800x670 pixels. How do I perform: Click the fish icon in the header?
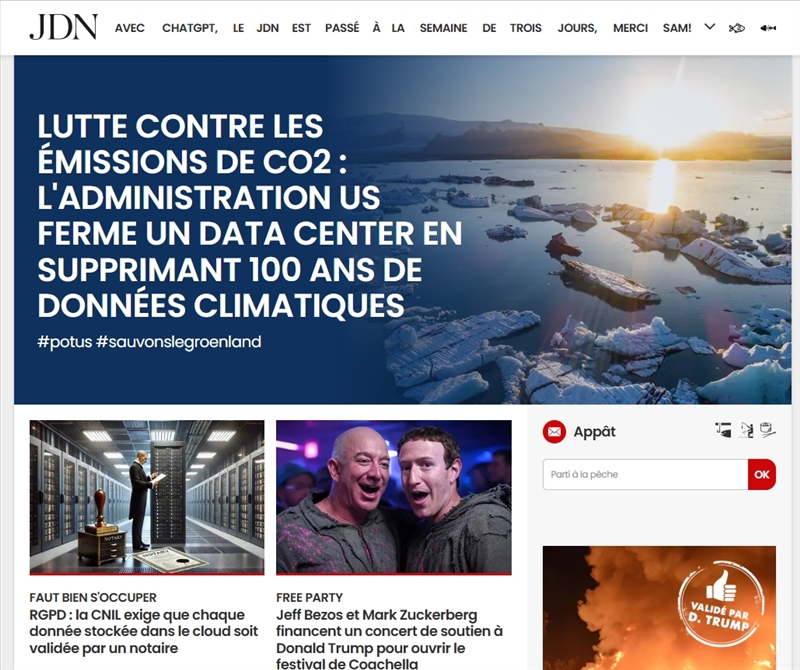pyautogui.click(x=736, y=28)
